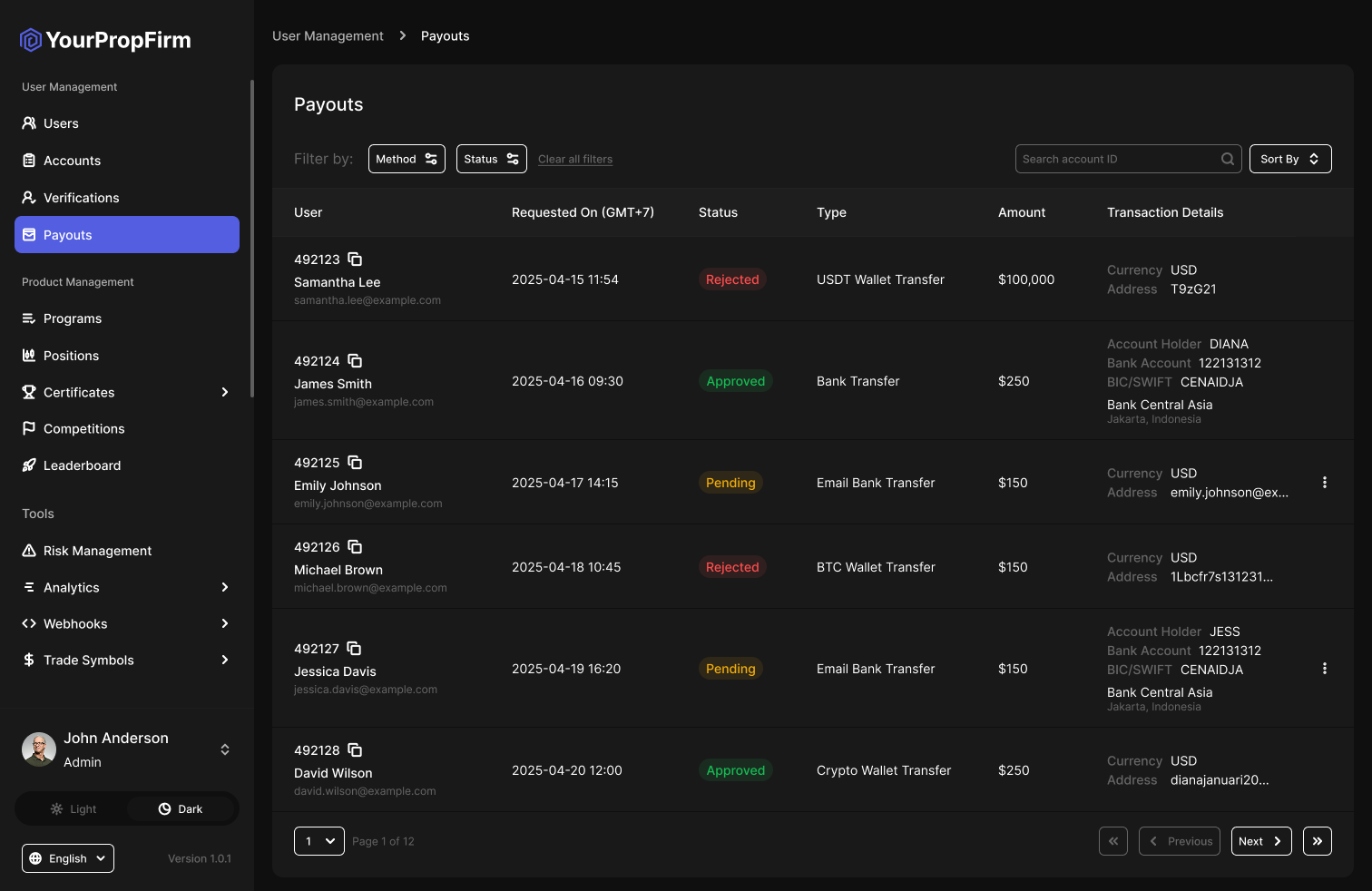Screen dimensions: 1372x891
Task: Click the Next page button
Action: tap(1260, 841)
